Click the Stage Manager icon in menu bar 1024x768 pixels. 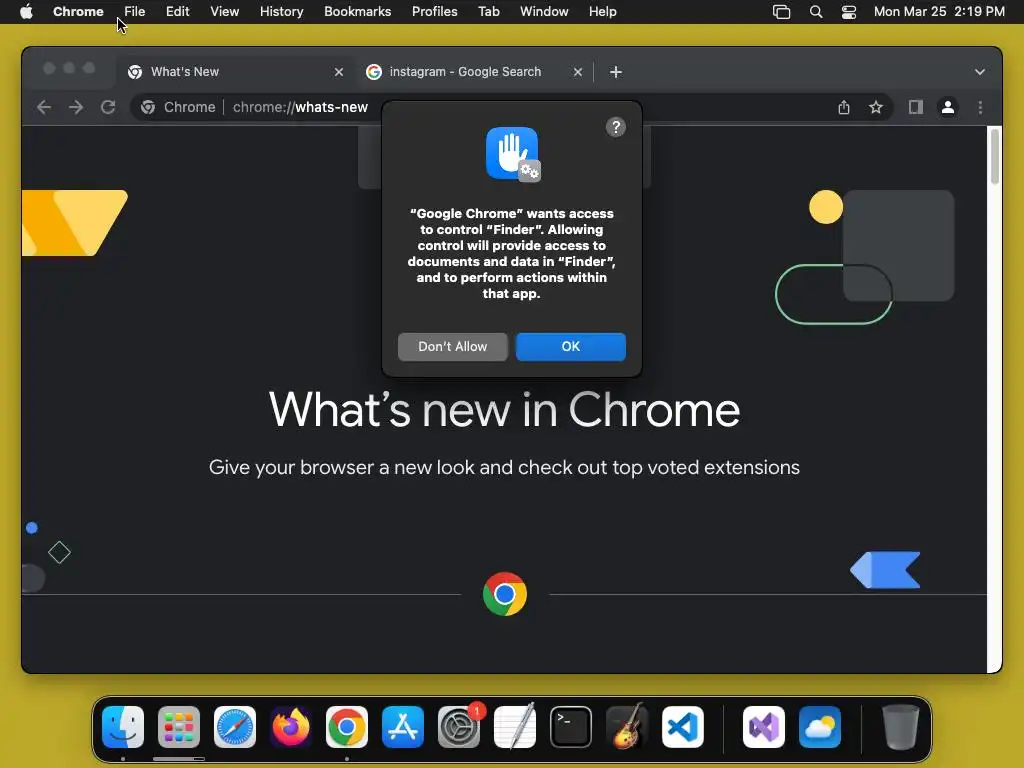pyautogui.click(x=782, y=12)
